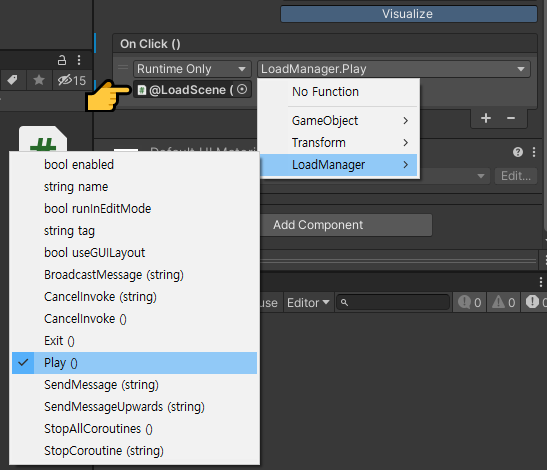Image resolution: width=547 pixels, height=470 pixels.
Task: Choose CancelInvoke (string) function
Action: pyautogui.click(x=134, y=297)
